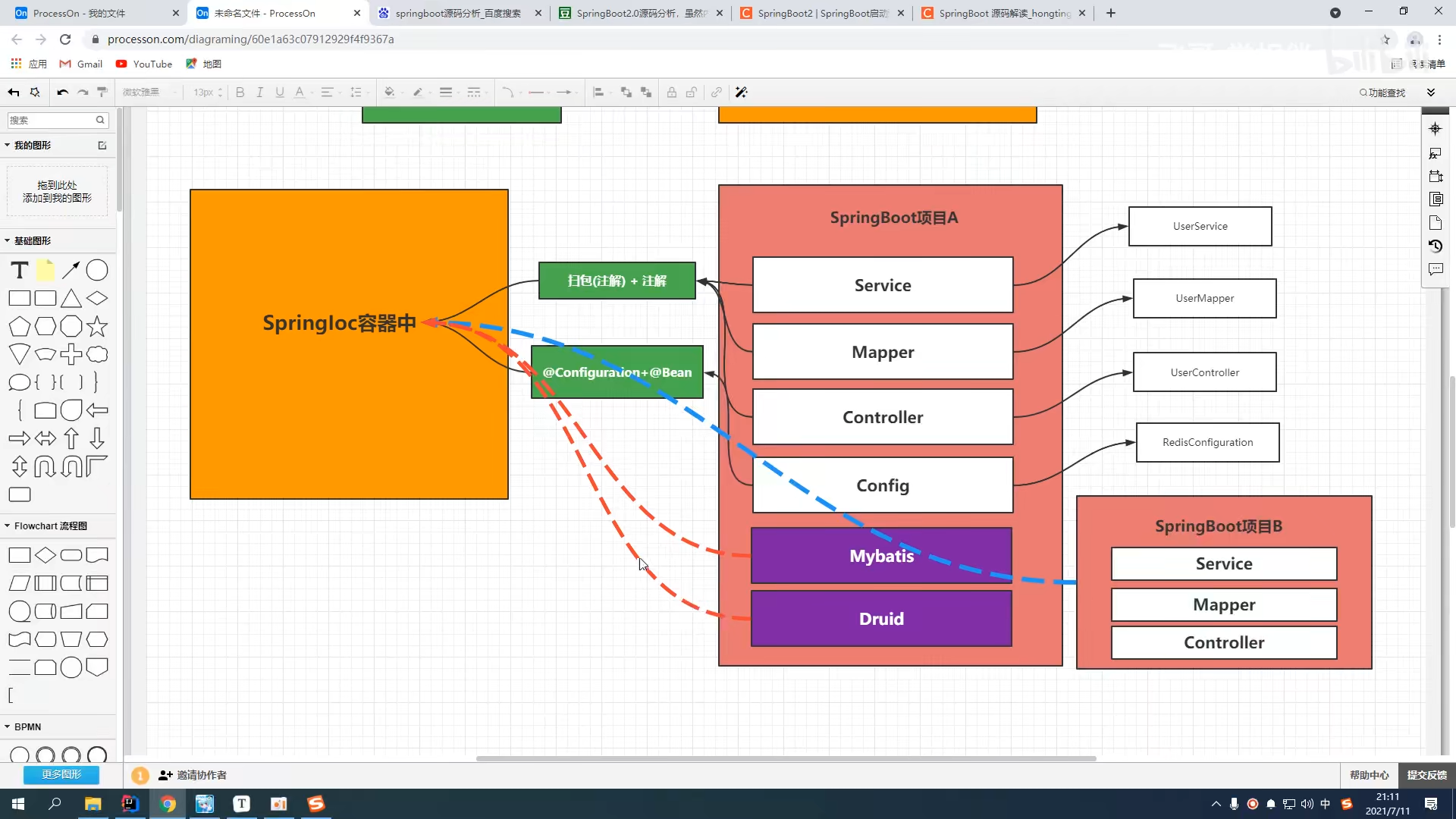The image size is (1456, 819).
Task: Select the up arrow shape
Action: (71, 438)
